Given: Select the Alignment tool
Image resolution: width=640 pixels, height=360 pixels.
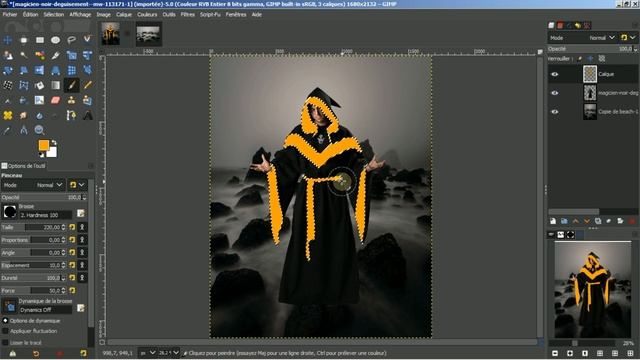Looking at the screenshot, I should [24, 40].
